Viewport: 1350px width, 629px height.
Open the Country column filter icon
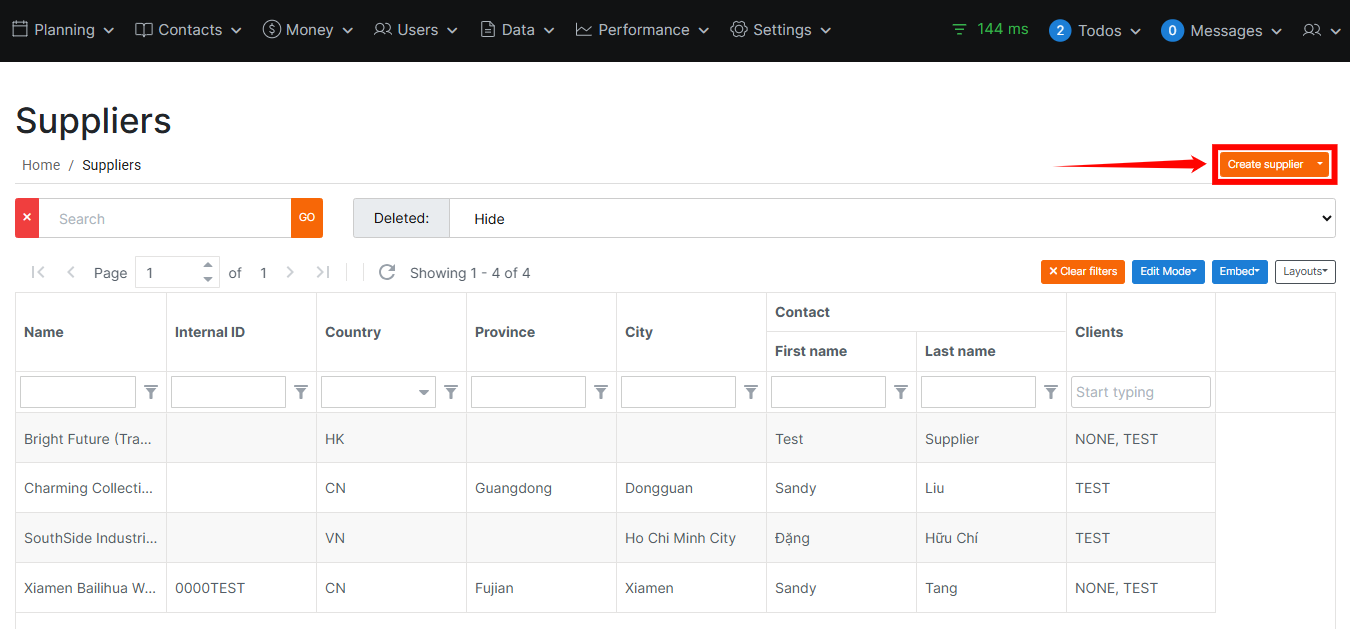[x=451, y=392]
